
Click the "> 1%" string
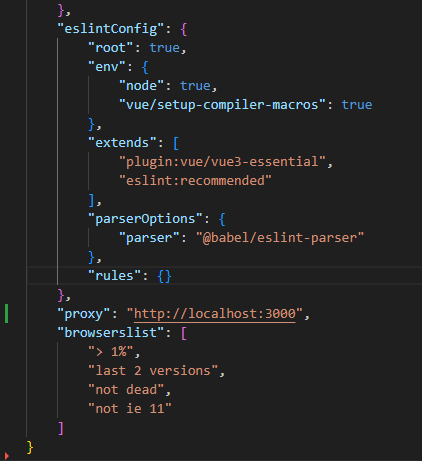pyautogui.click(x=111, y=352)
